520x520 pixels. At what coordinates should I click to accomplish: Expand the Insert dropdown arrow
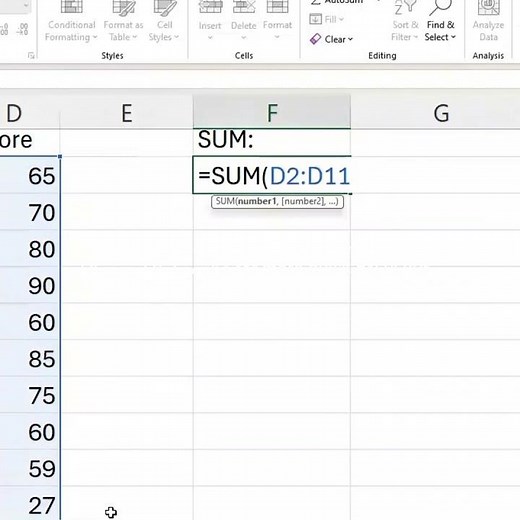pyautogui.click(x=210, y=37)
